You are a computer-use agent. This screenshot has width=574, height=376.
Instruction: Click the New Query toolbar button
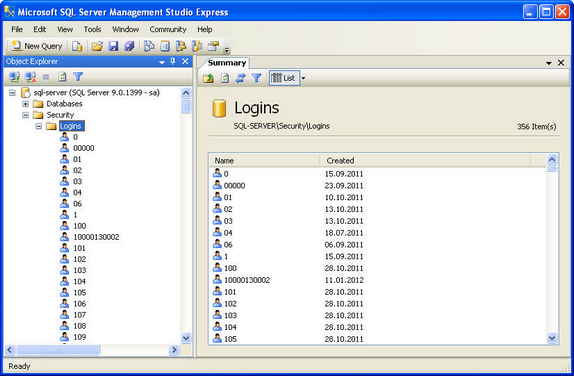(x=37, y=46)
